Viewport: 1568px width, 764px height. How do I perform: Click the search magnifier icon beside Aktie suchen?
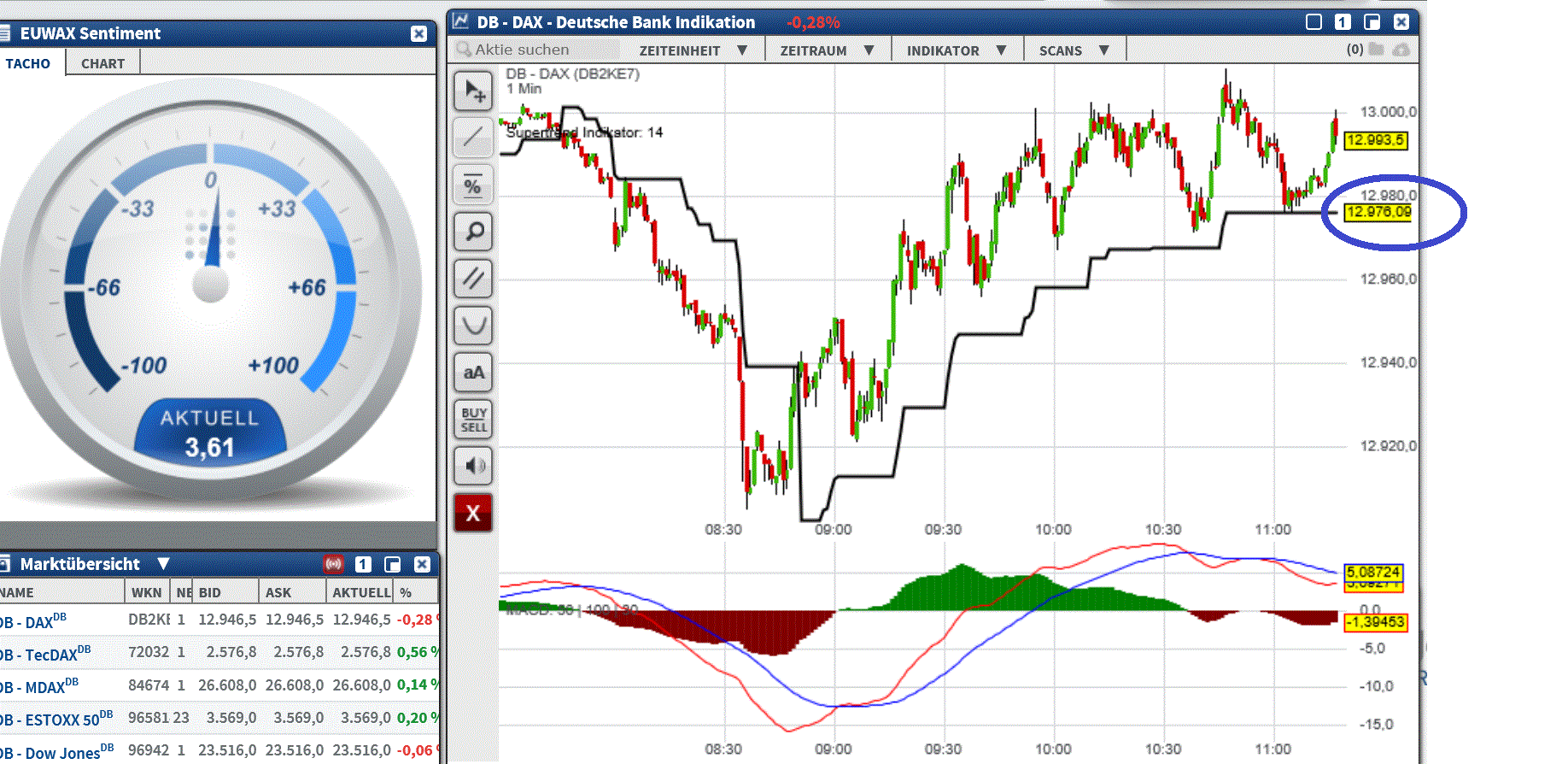(x=464, y=50)
